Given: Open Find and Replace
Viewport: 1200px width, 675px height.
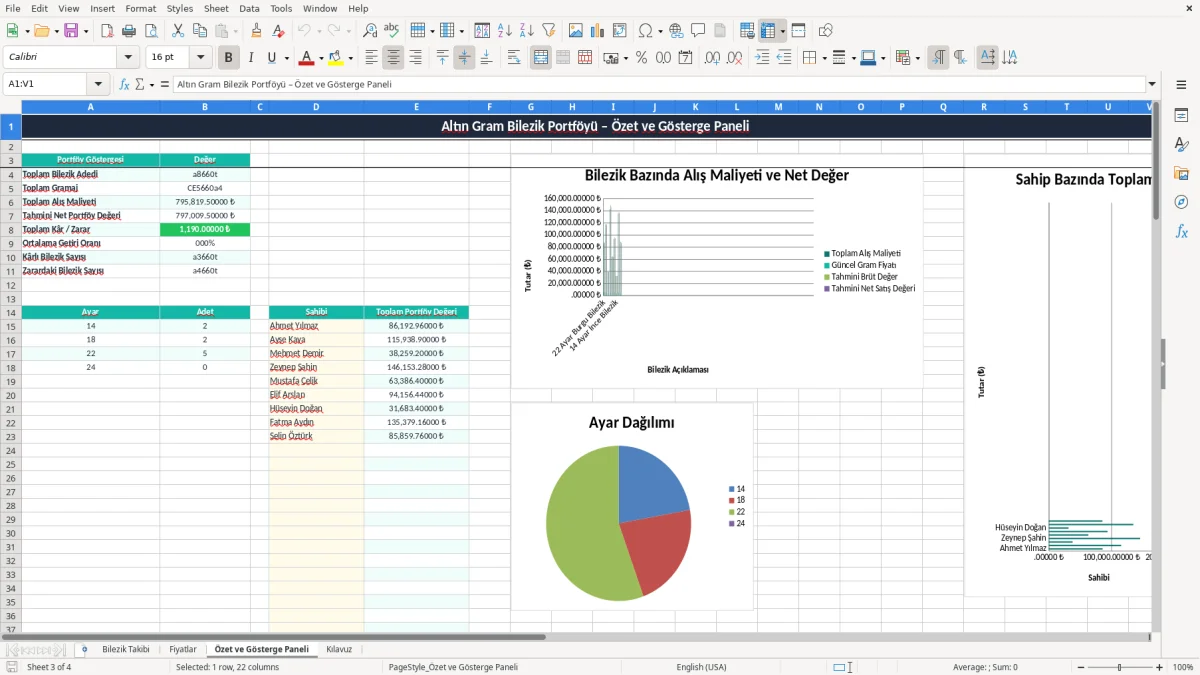Looking at the screenshot, I should pos(370,31).
